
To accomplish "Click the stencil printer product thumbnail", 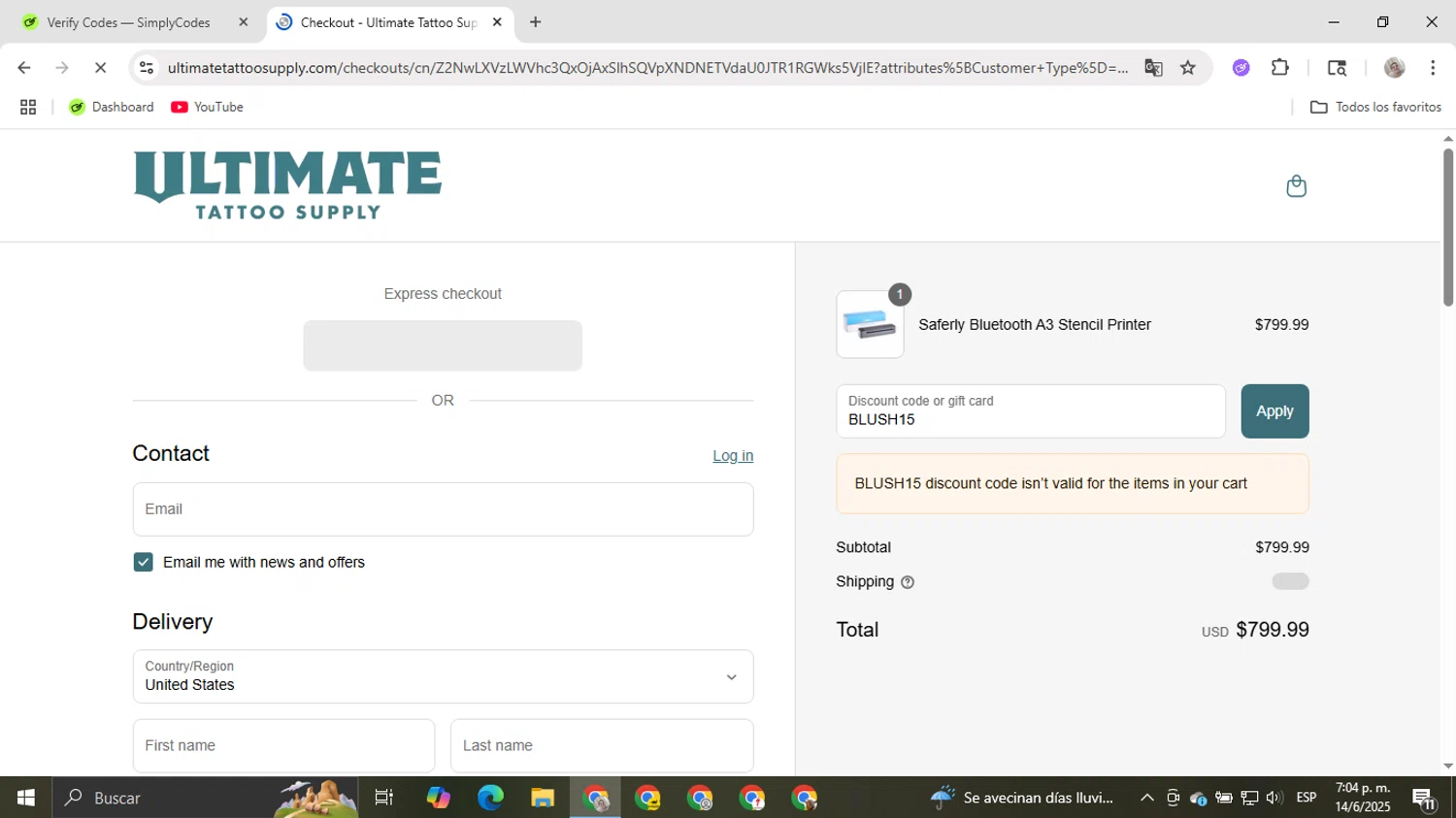I will pos(870,325).
